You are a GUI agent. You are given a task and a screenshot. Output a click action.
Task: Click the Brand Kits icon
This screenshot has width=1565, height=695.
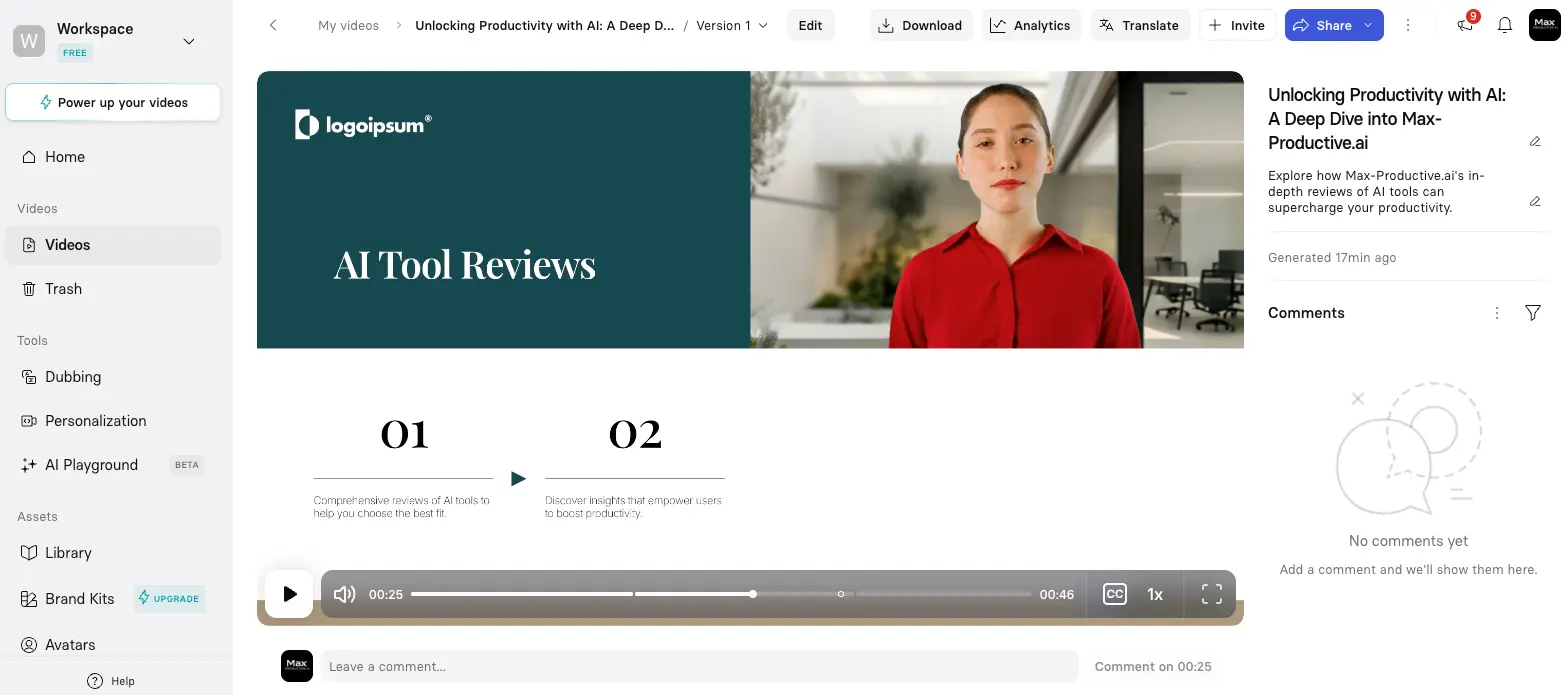(29, 599)
